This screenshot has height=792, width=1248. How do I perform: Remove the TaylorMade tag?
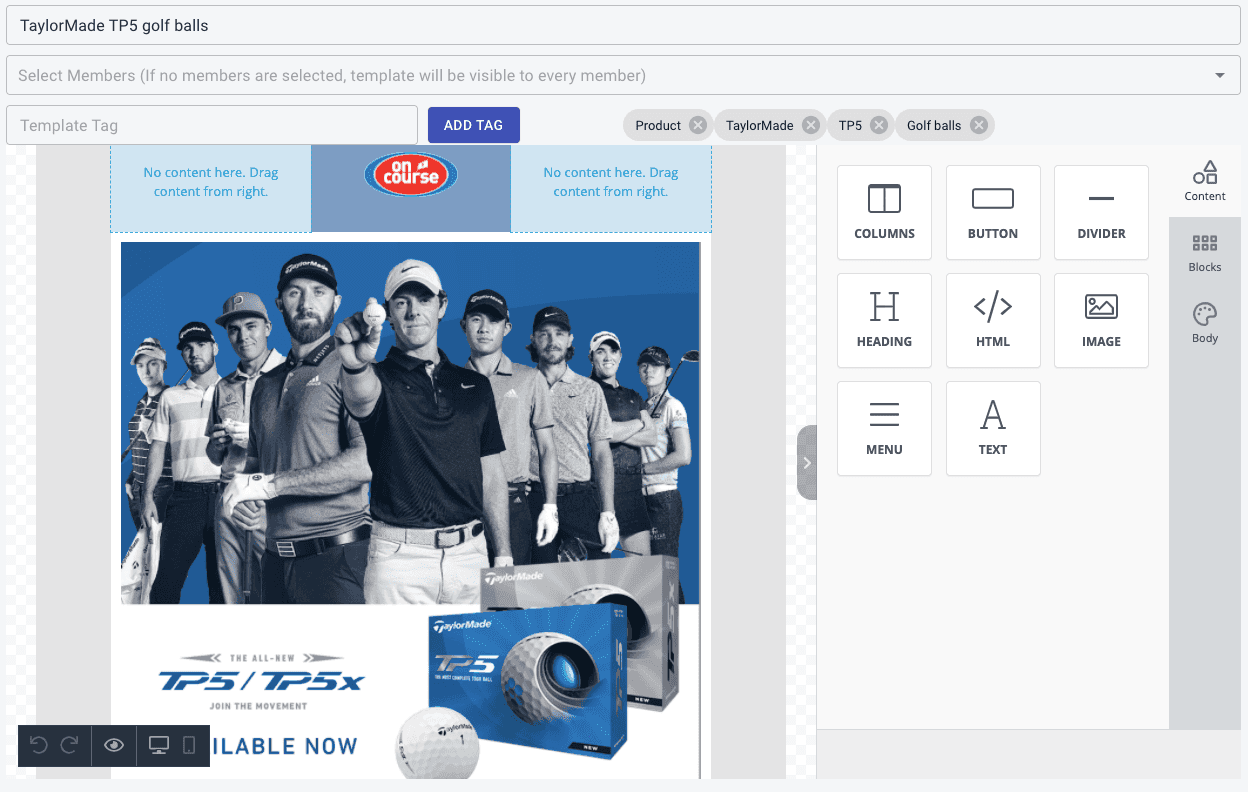pos(811,125)
